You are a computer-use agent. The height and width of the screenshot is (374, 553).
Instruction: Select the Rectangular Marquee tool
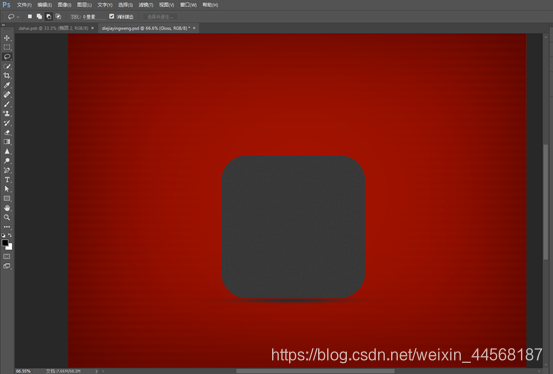click(x=7, y=47)
